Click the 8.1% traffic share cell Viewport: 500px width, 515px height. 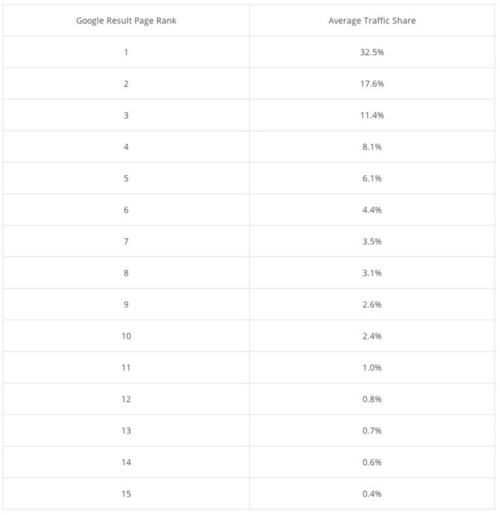372,147
